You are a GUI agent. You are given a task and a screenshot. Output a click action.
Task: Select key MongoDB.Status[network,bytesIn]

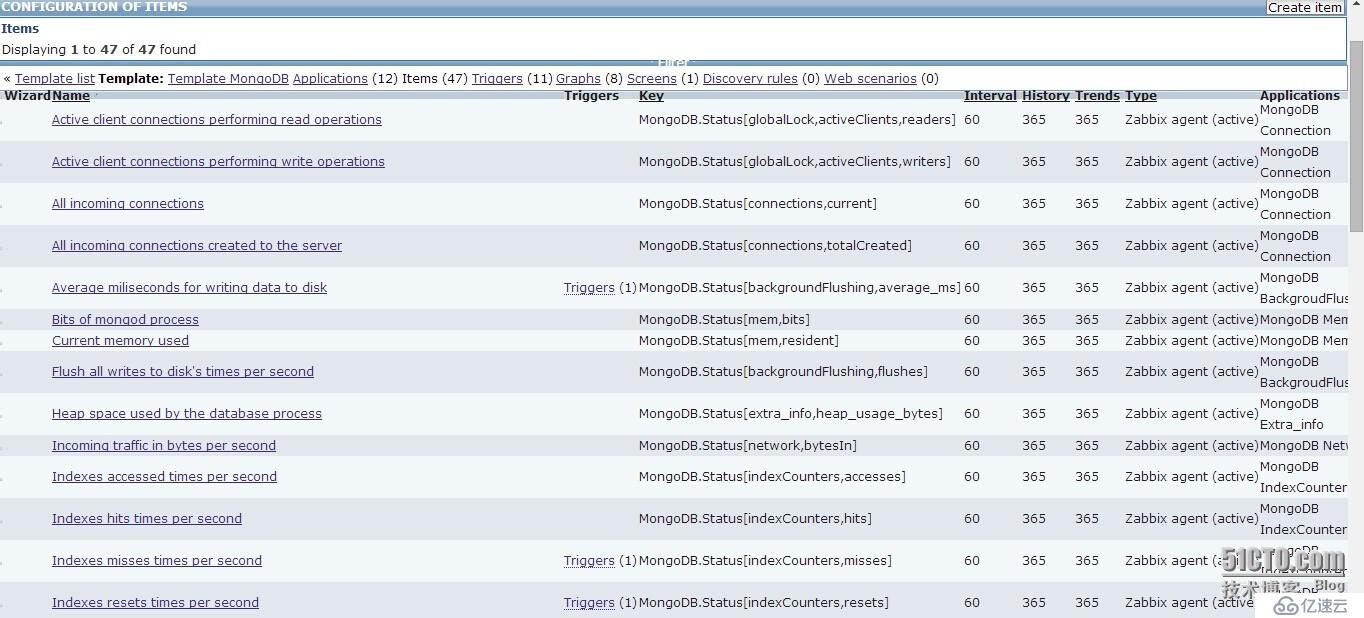tap(748, 445)
